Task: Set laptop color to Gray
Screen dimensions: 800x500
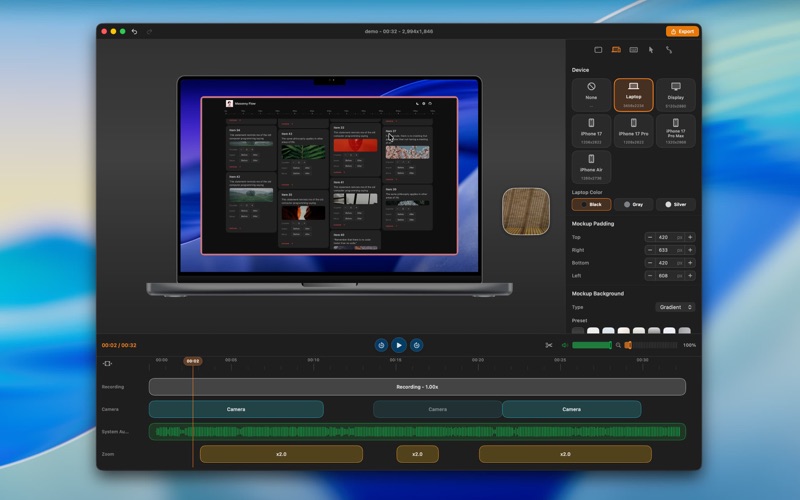Action: [x=633, y=205]
